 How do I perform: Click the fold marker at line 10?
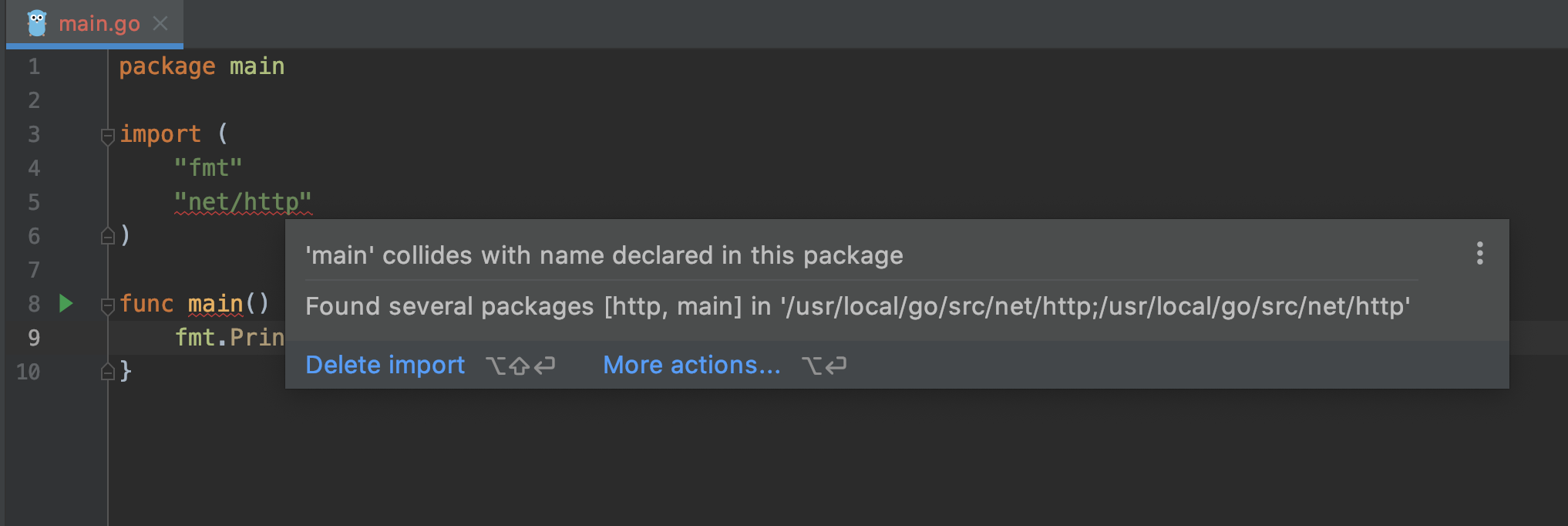coord(107,372)
